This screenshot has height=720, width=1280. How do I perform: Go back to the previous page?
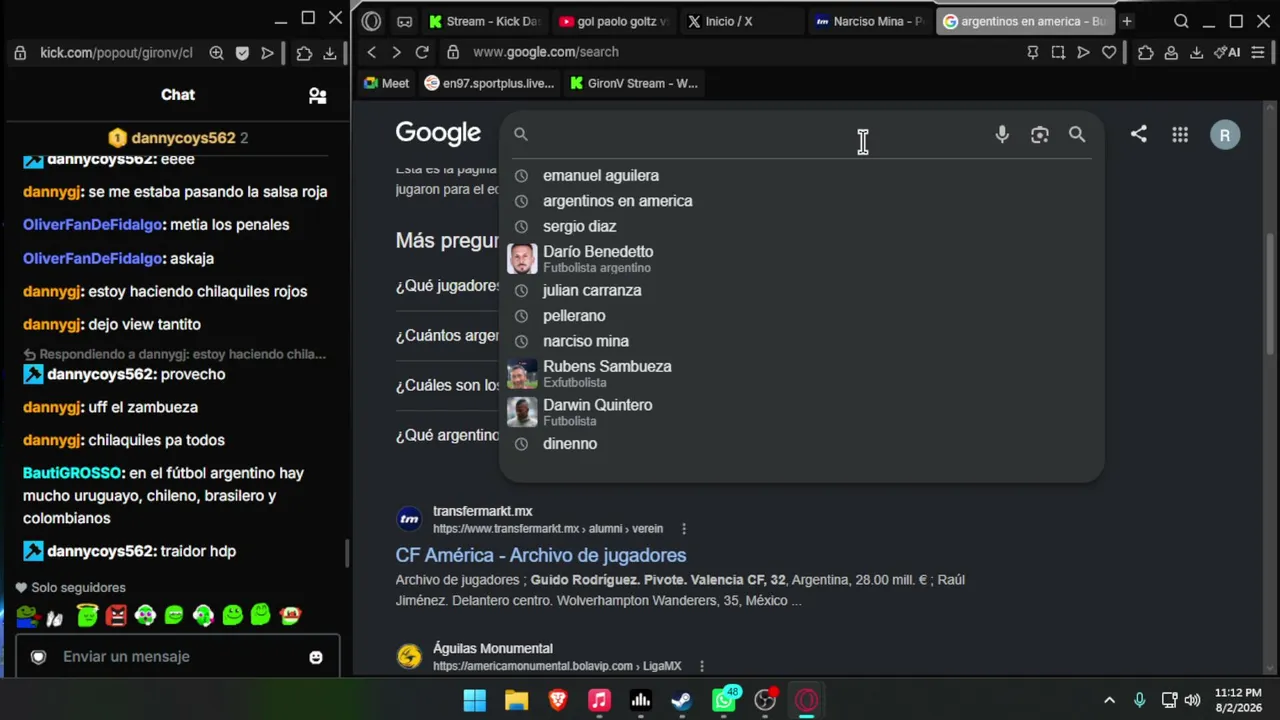click(x=372, y=52)
